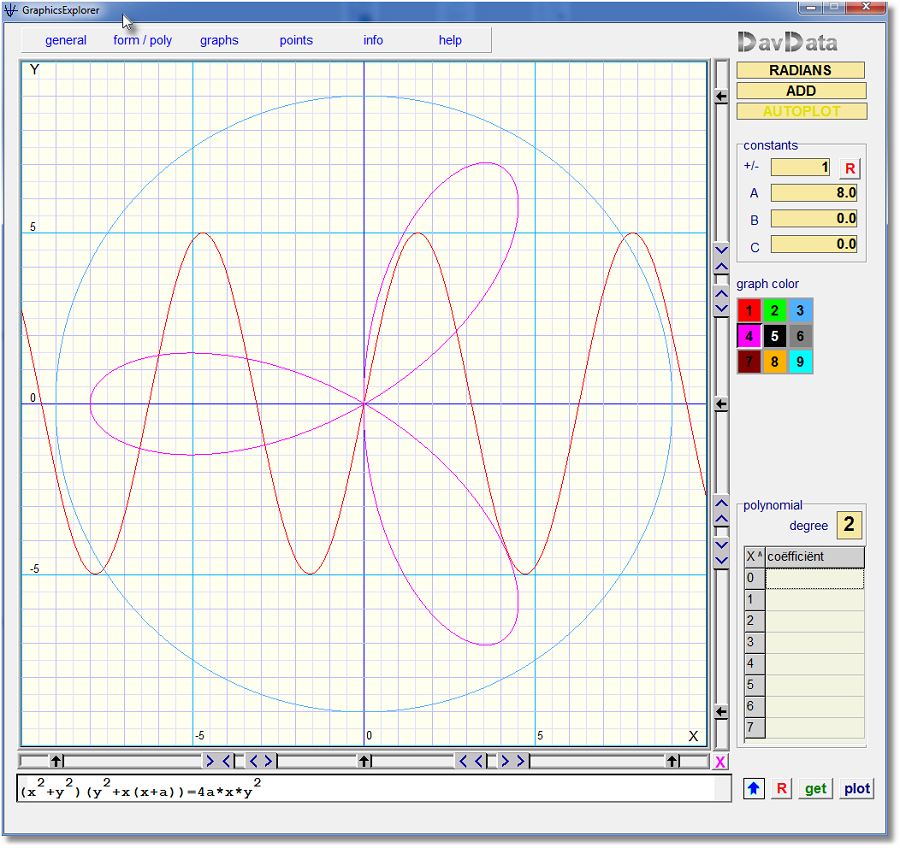Click the constant B value field
This screenshot has width=900, height=848.
(814, 218)
